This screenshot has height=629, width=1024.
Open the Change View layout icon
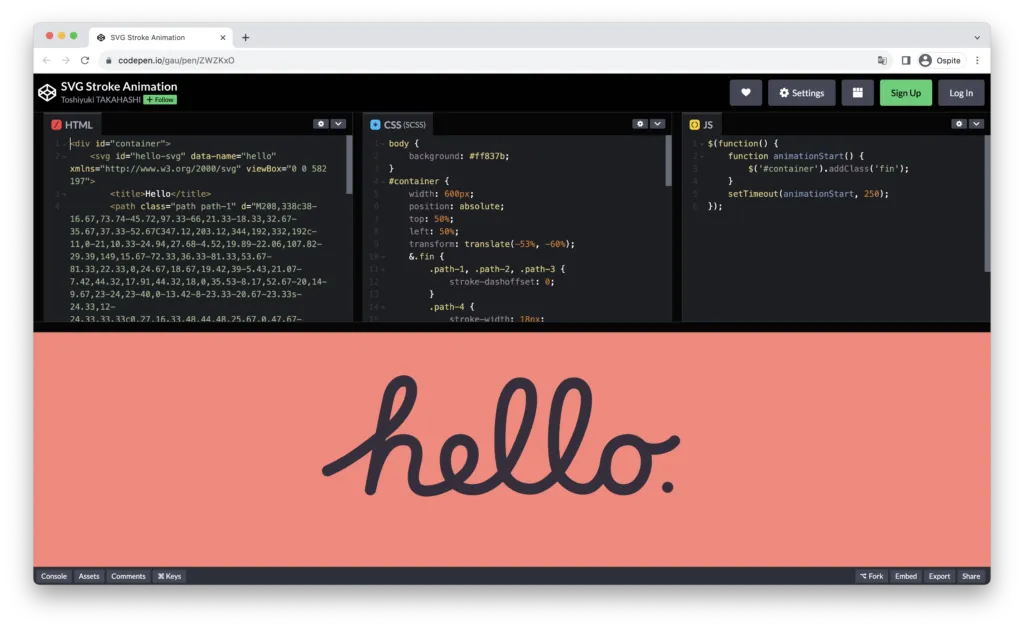pos(857,93)
